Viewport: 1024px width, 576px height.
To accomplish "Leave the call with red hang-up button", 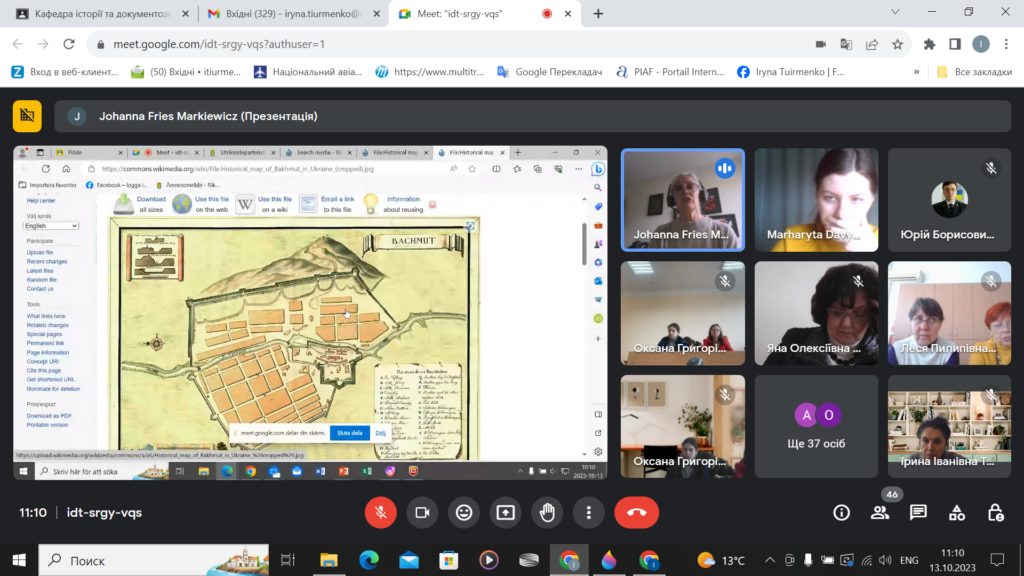I will point(636,512).
